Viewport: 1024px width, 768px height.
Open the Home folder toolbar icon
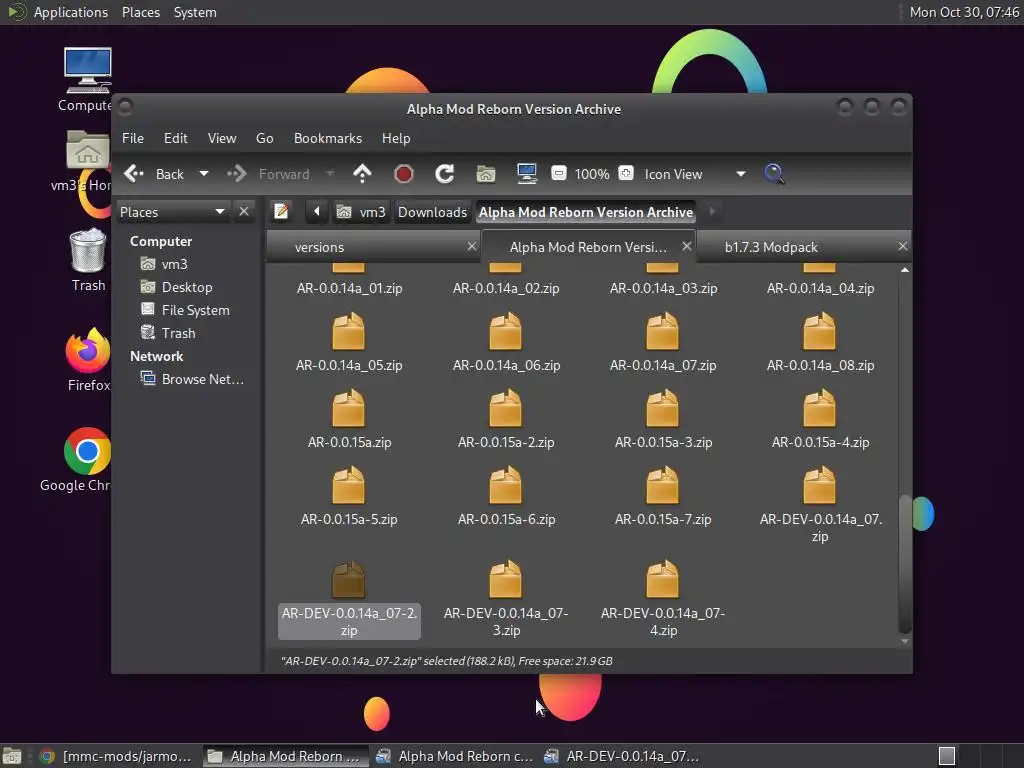486,174
